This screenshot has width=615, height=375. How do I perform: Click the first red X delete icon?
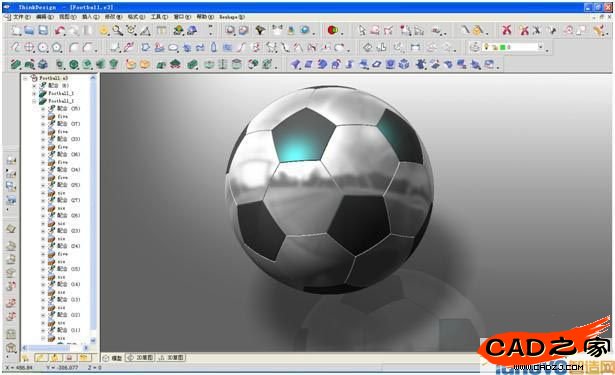[x=507, y=30]
